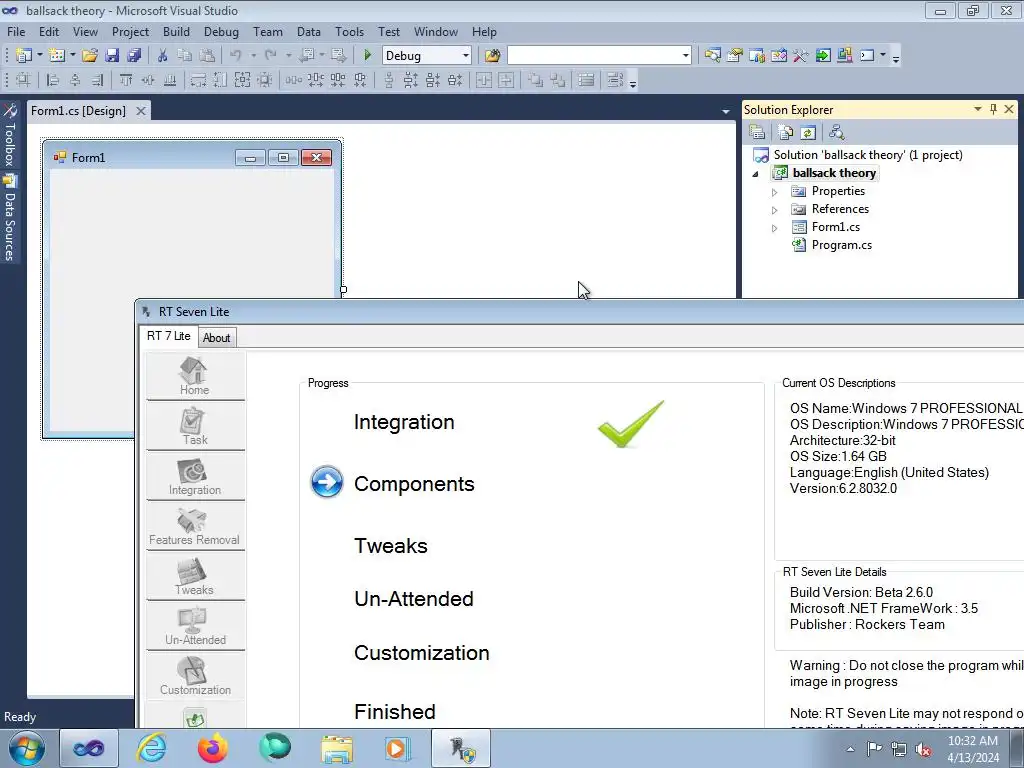The image size is (1024, 768).
Task: Select Program.cs in Solution Explorer
Action: [x=841, y=245]
